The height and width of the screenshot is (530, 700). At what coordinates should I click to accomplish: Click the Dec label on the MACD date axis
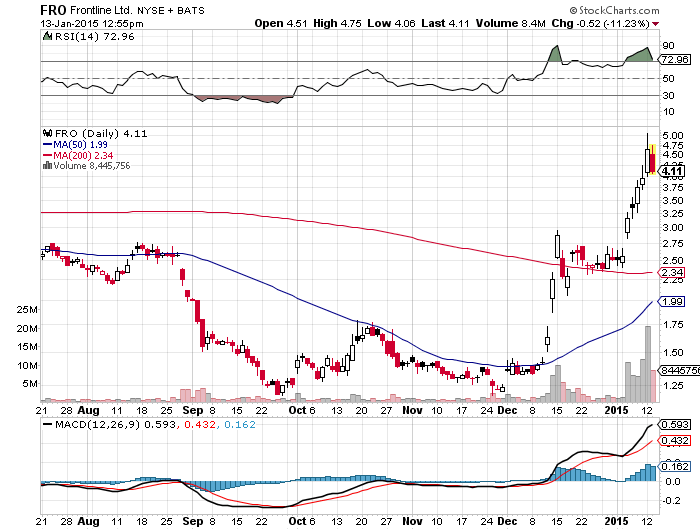click(507, 521)
